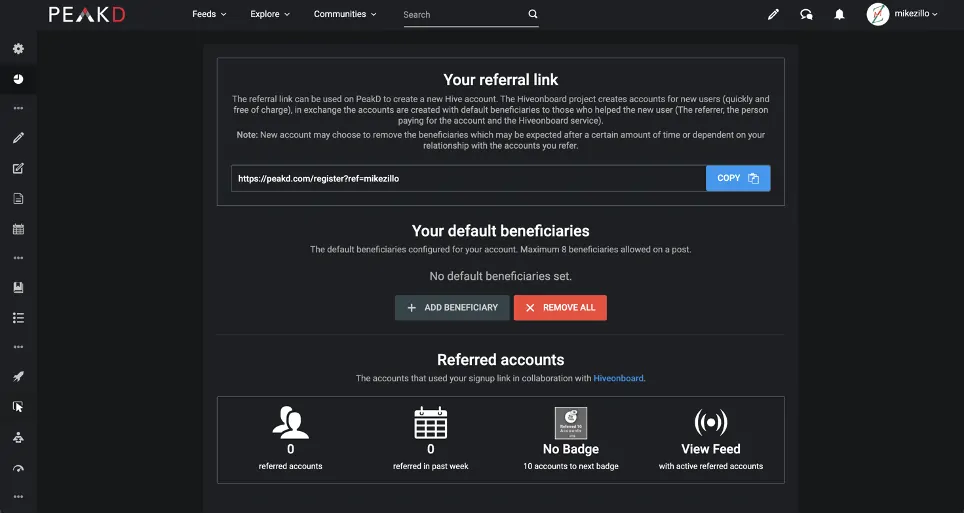Image resolution: width=964 pixels, height=514 pixels.
Task: Click the View Feed text
Action: coord(711,449)
